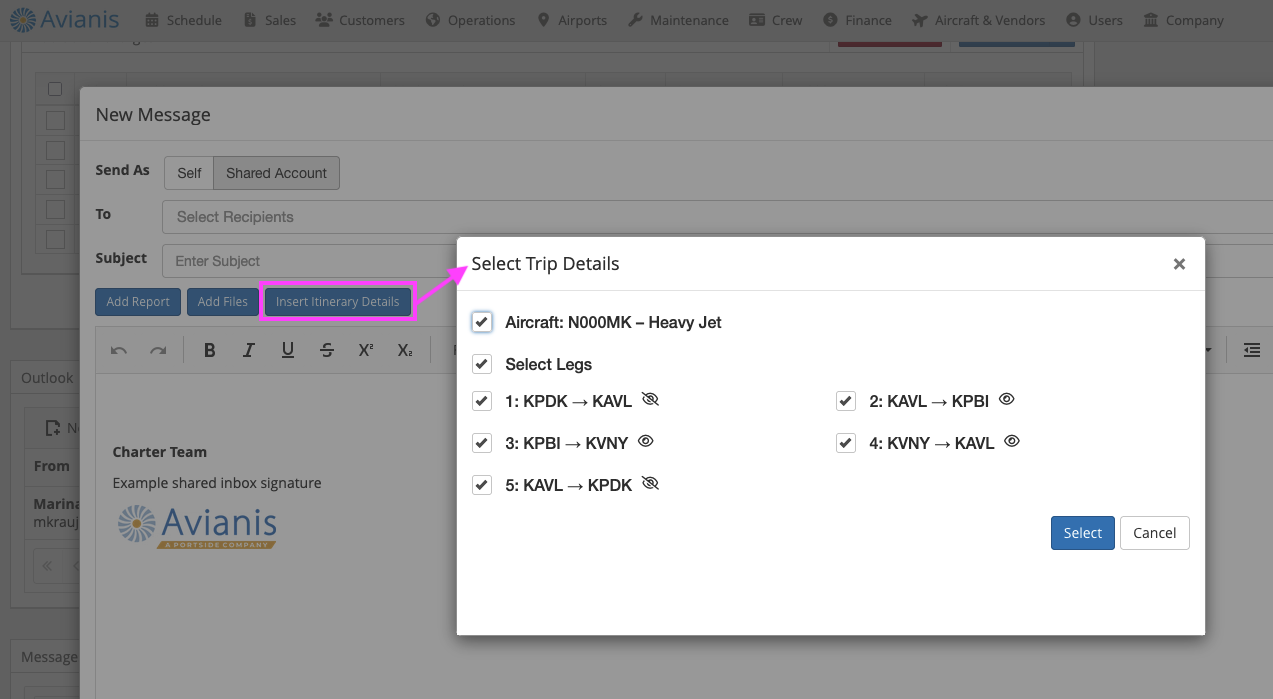
Task: Open the Company menu
Action: pyautogui.click(x=1183, y=20)
